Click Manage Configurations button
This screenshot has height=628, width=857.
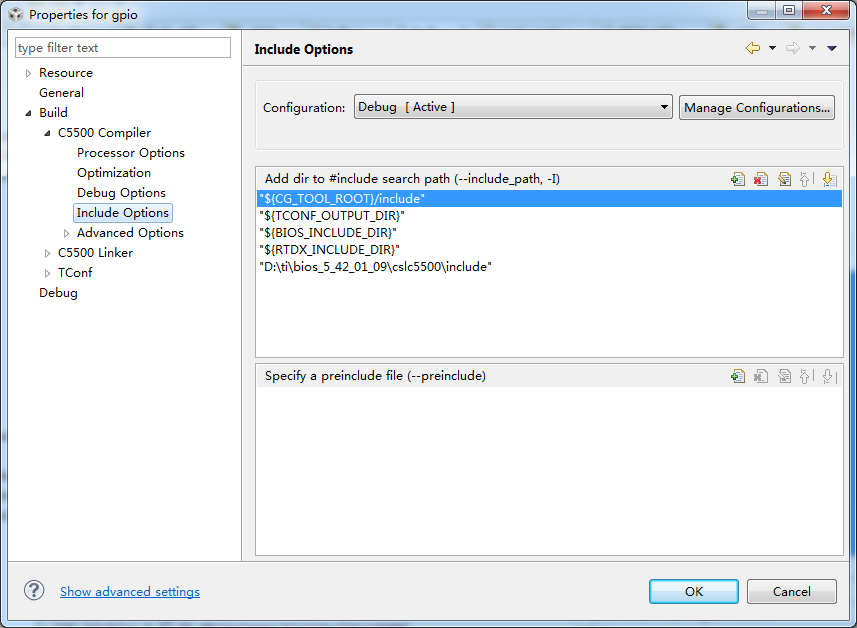[756, 107]
